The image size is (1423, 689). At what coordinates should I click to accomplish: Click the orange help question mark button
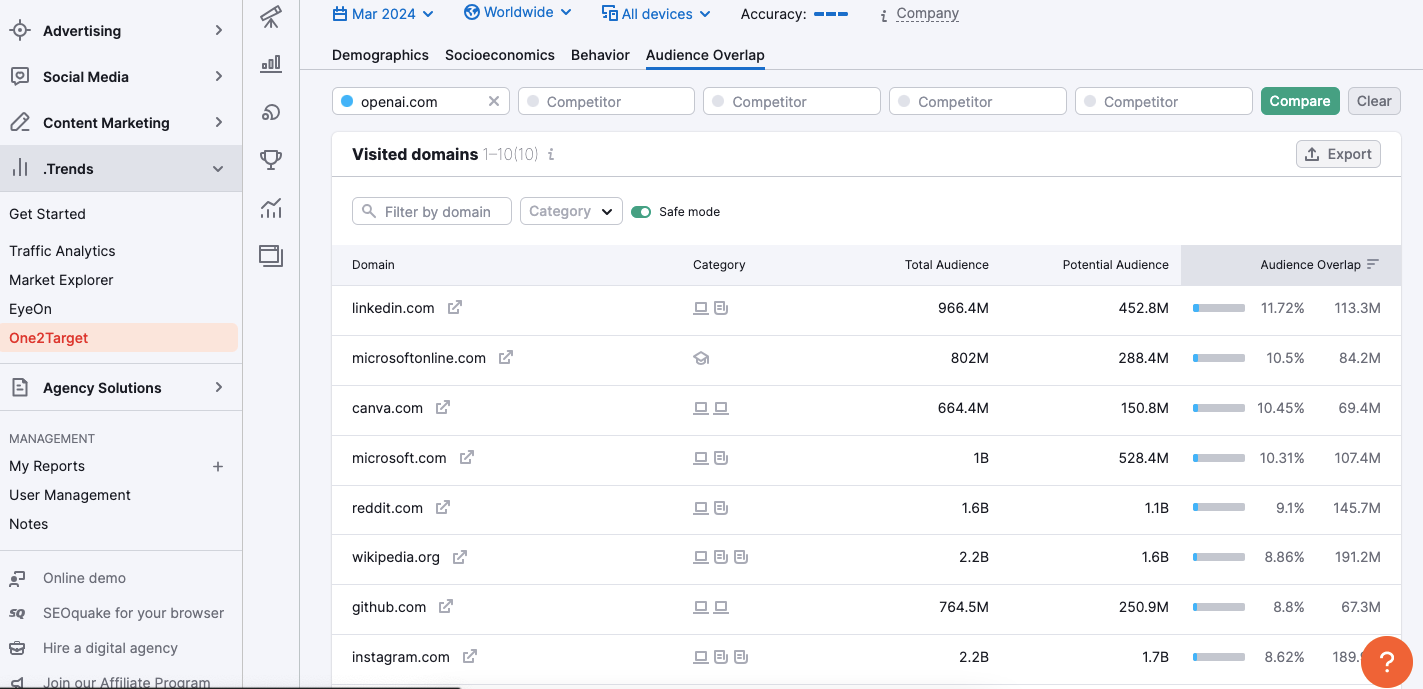1387,662
